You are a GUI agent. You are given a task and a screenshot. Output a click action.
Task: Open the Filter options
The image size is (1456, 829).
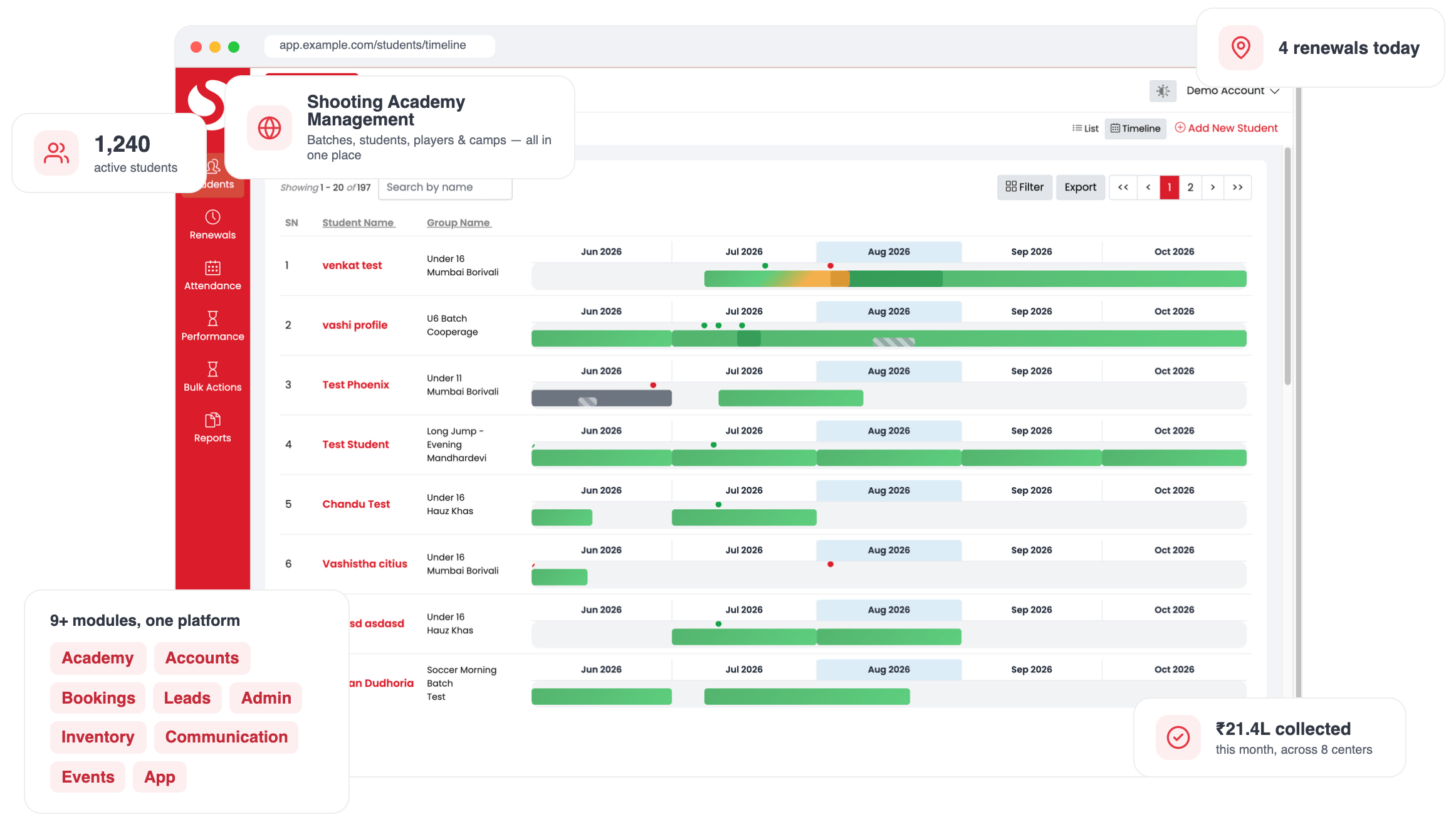[1024, 187]
